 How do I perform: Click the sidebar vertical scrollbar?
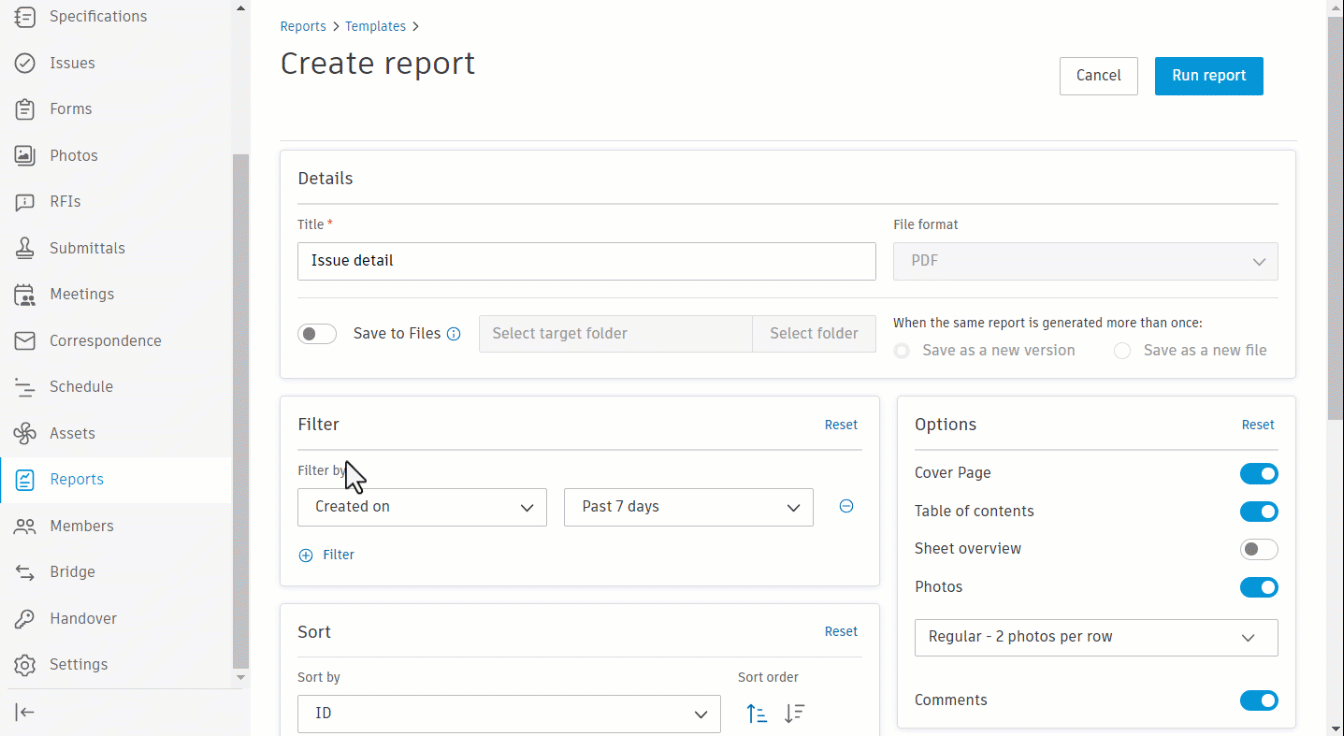click(240, 400)
